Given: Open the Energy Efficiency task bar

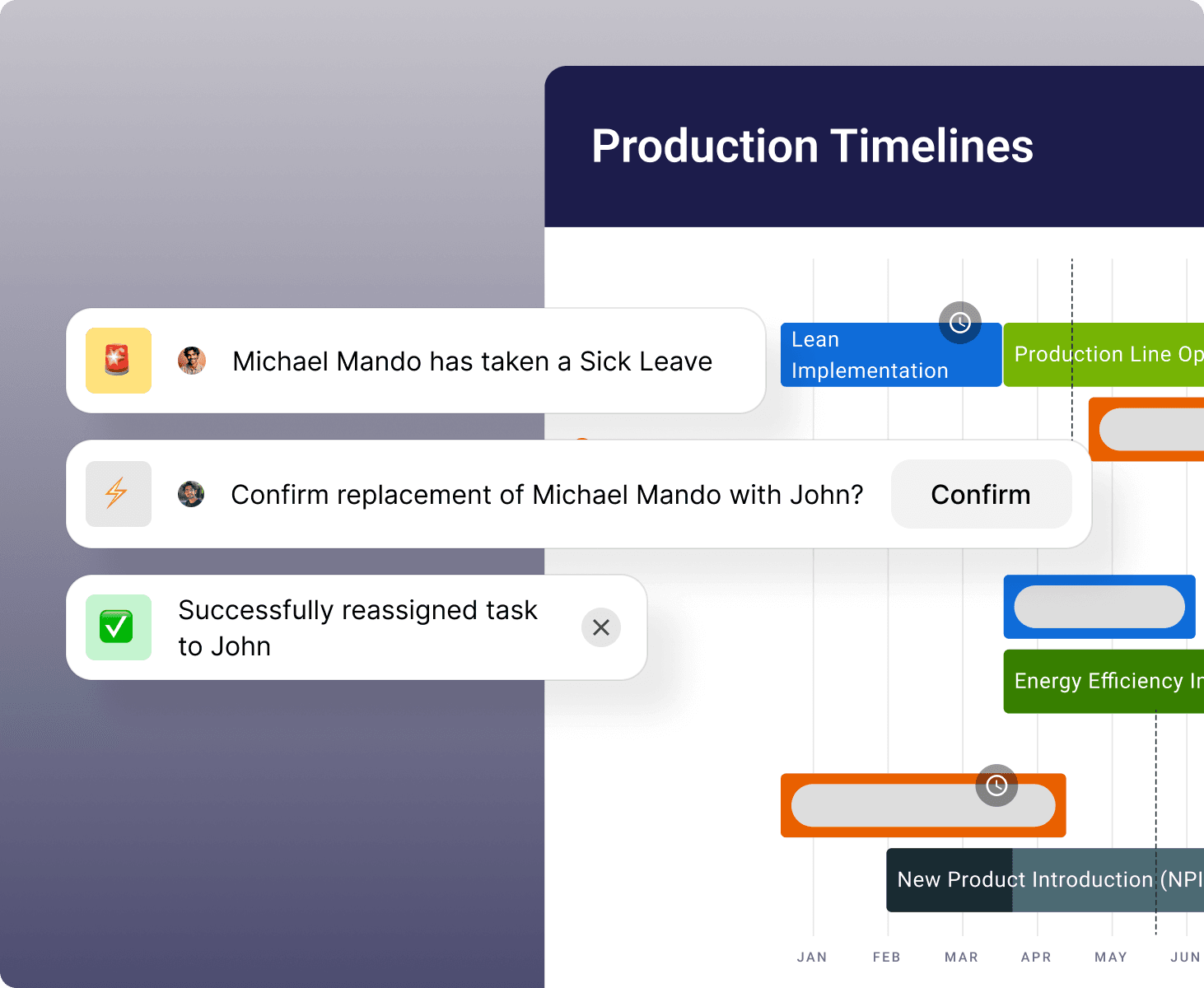Looking at the screenshot, I should pyautogui.click(x=1104, y=681).
